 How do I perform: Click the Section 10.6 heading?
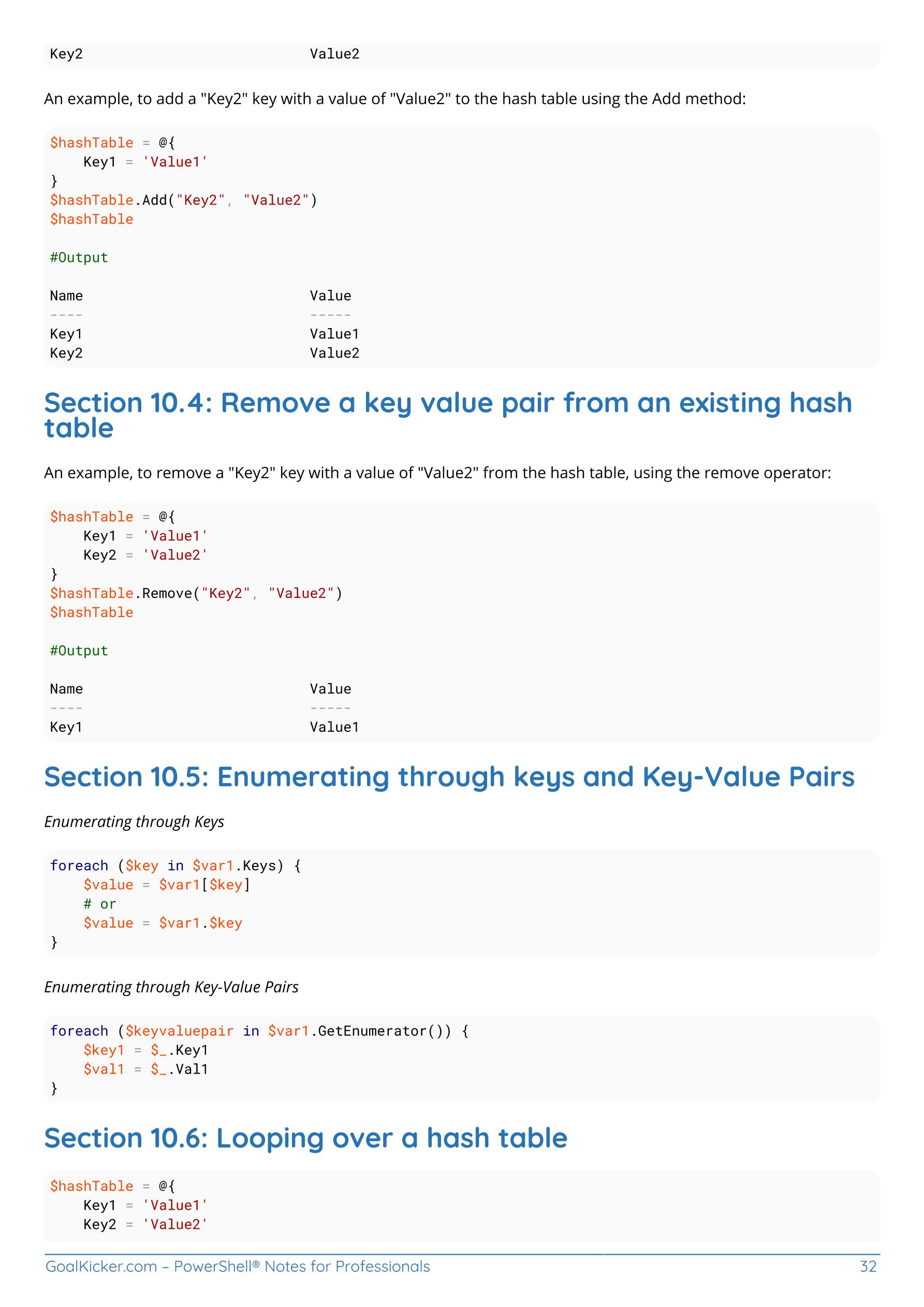306,1138
